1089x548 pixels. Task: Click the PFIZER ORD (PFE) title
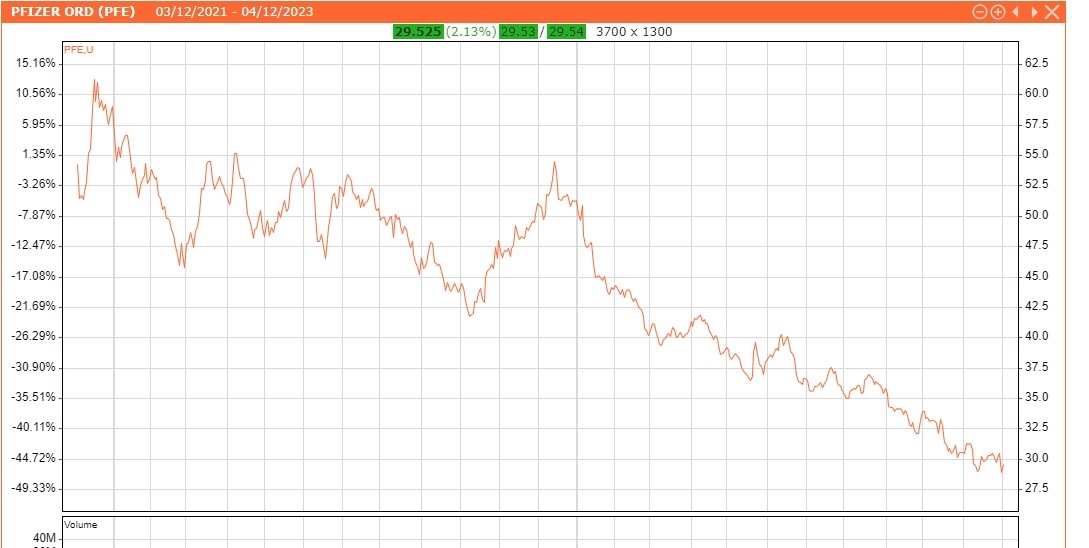point(73,12)
